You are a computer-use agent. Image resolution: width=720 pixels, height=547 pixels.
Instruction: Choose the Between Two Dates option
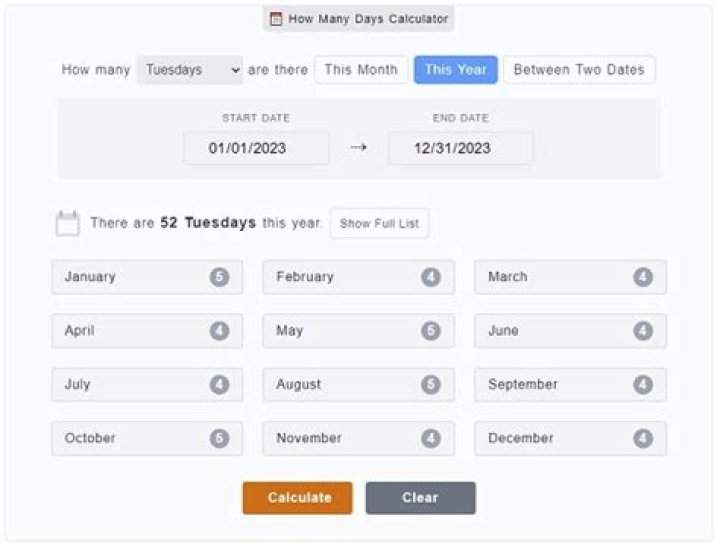tap(579, 70)
